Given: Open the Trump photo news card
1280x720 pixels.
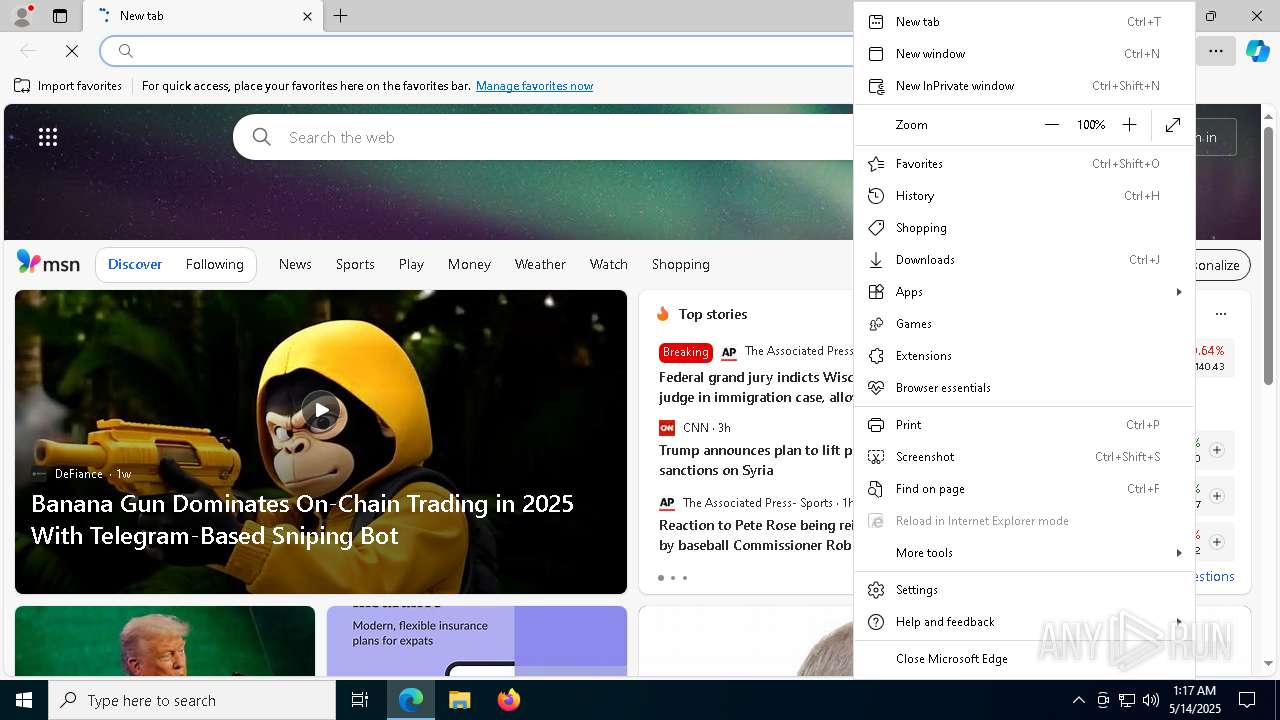Looking at the screenshot, I should click(164, 641).
